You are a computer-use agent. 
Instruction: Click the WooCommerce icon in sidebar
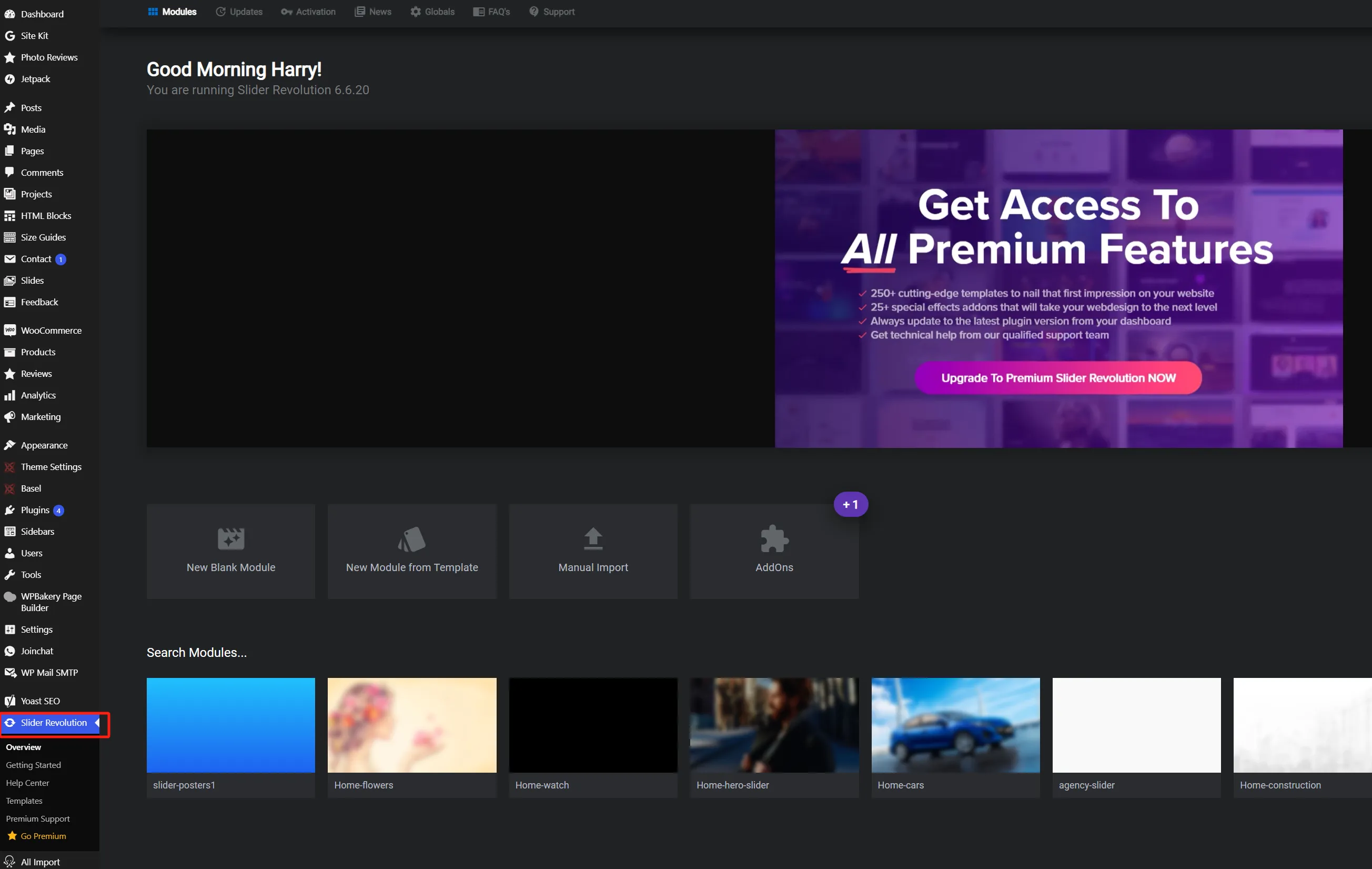pos(11,330)
